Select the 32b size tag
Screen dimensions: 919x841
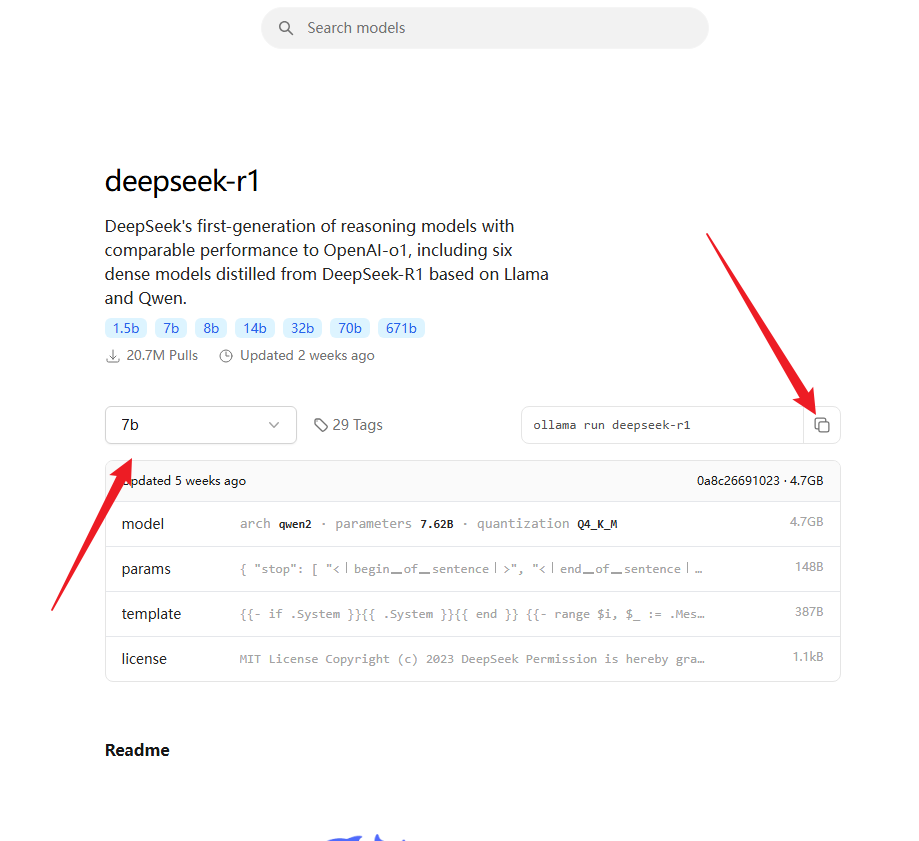pyautogui.click(x=302, y=328)
